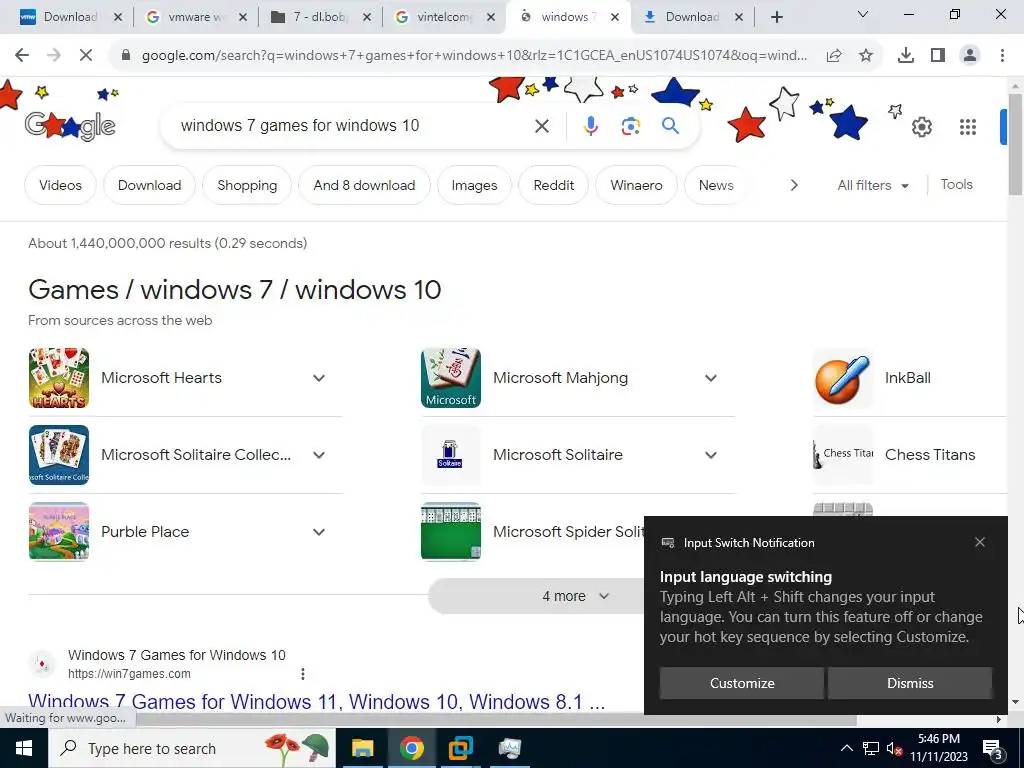Click the muted volume tray icon
This screenshot has width=1024, height=768.
point(895,749)
